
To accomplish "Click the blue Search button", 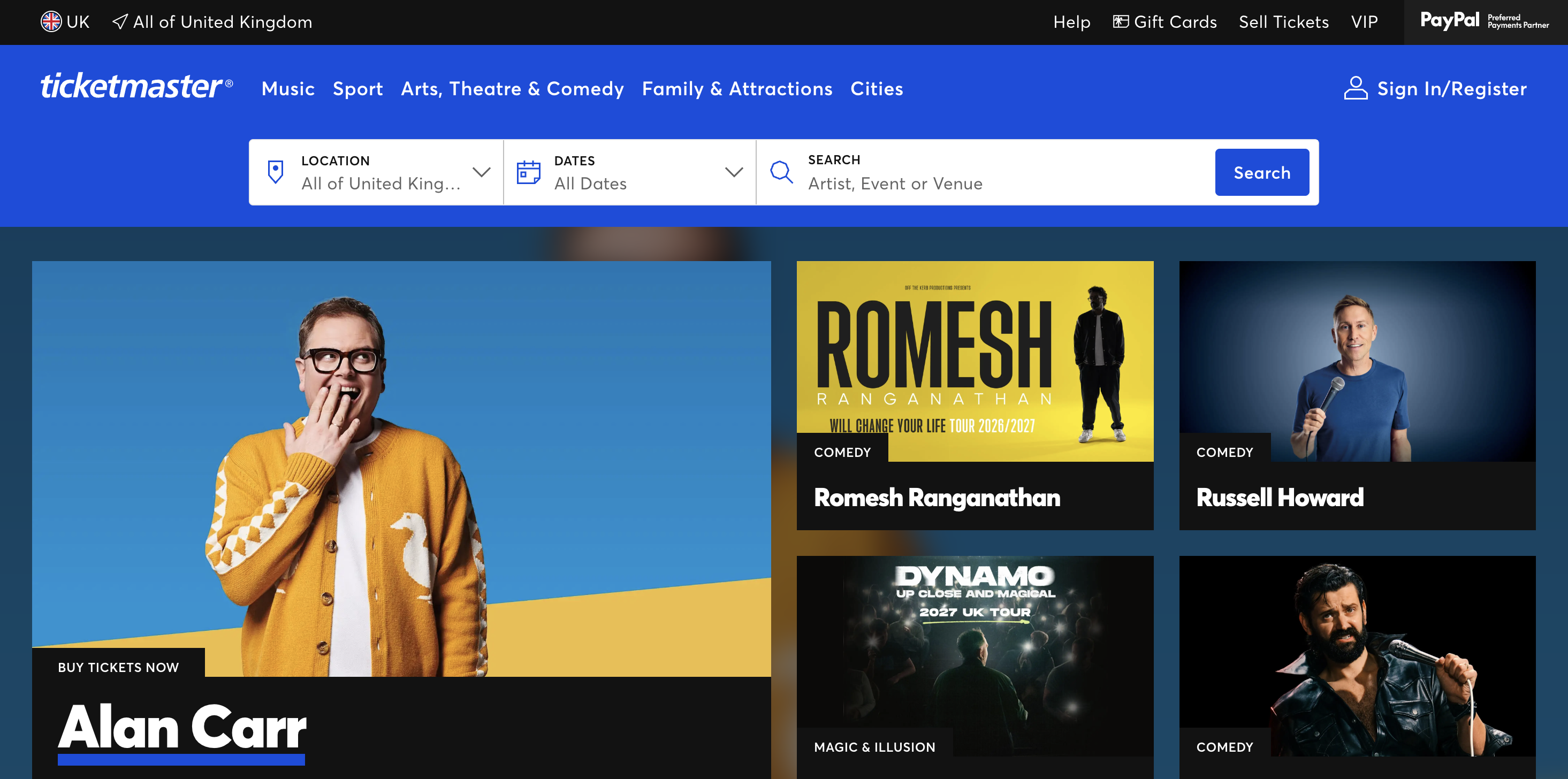I will [1262, 172].
